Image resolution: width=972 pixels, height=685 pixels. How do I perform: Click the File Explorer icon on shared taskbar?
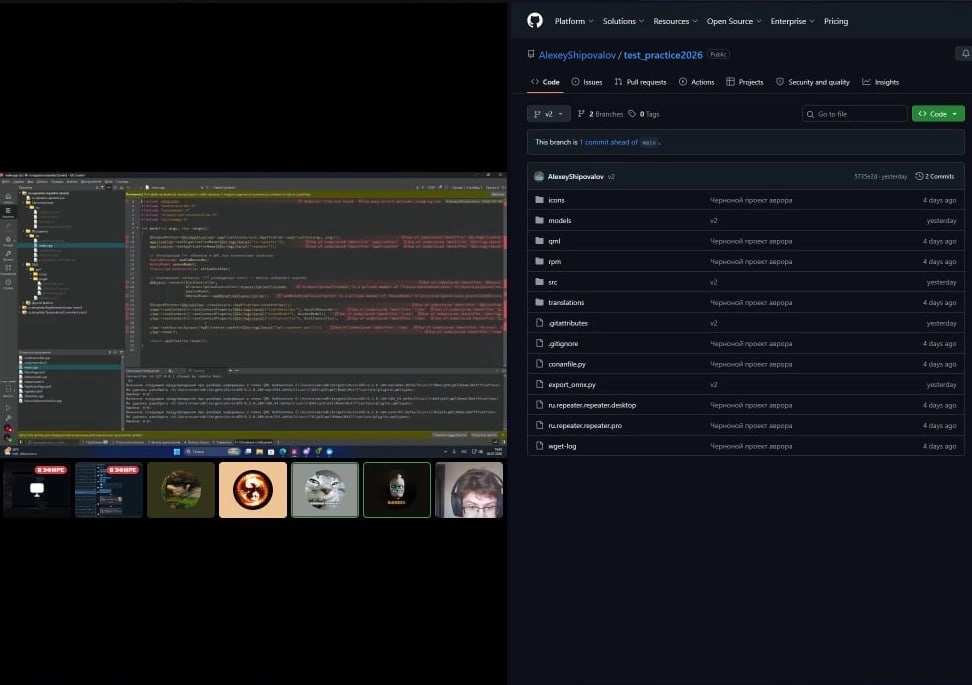(260, 452)
